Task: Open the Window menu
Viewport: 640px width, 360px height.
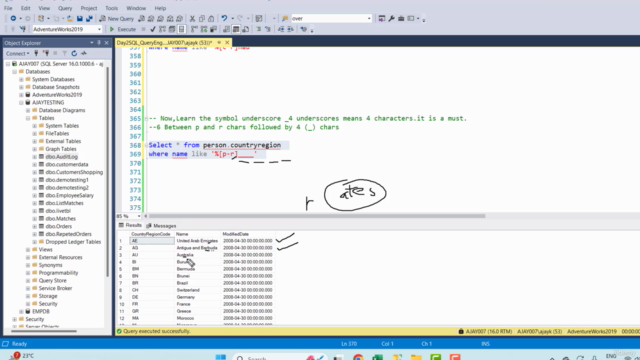Action: pyautogui.click(x=136, y=8)
